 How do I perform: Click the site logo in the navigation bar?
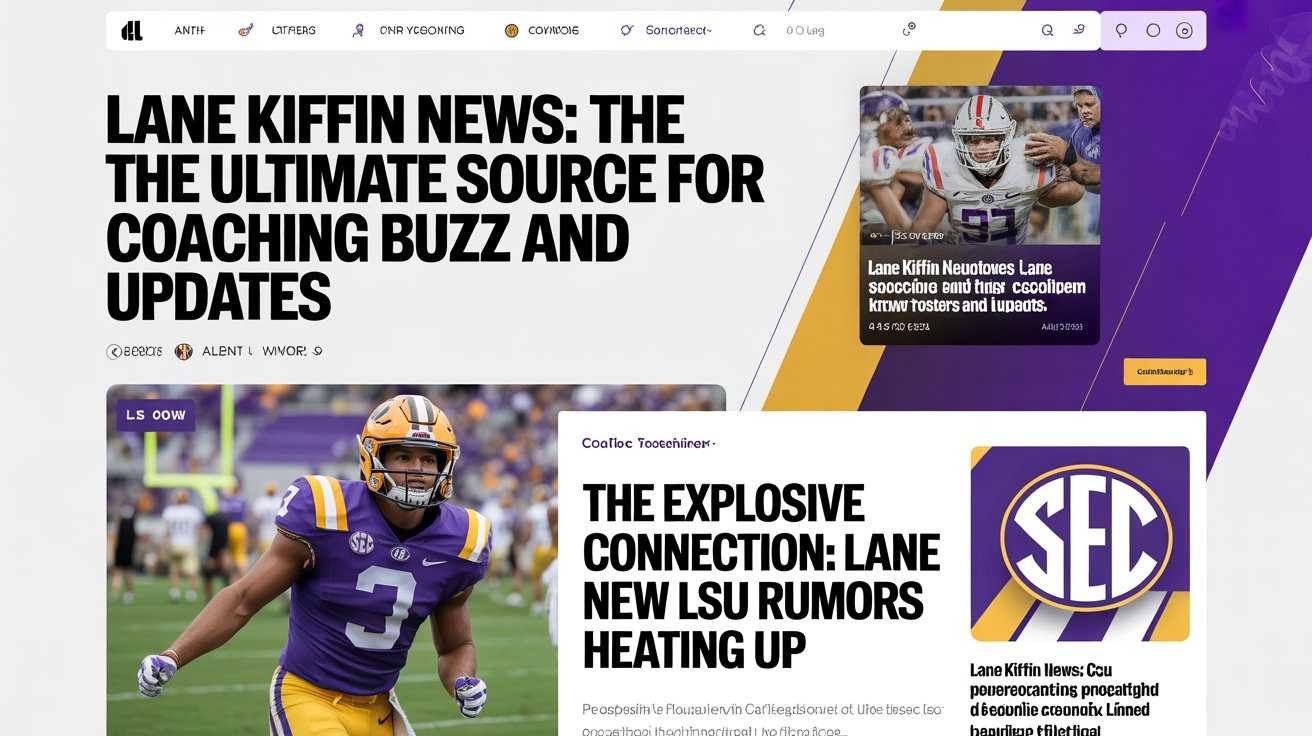tap(131, 31)
